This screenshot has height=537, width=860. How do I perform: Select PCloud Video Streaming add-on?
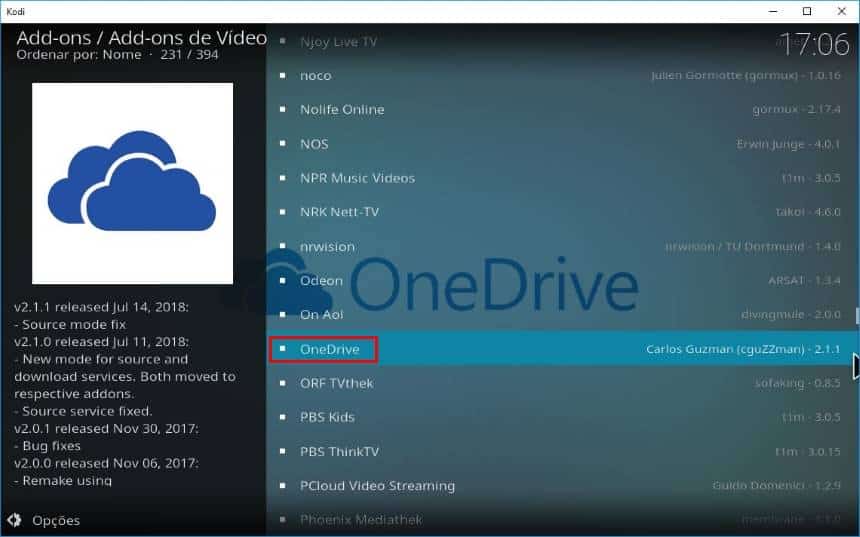[563, 485]
